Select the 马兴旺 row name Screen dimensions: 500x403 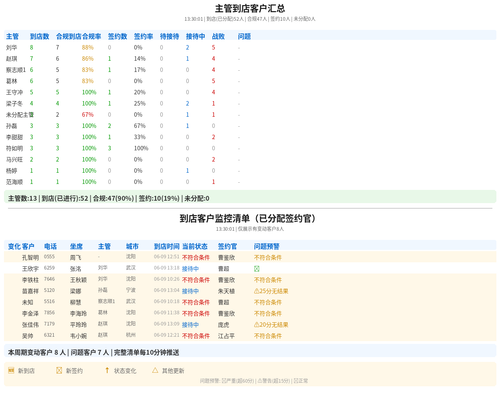click(14, 160)
